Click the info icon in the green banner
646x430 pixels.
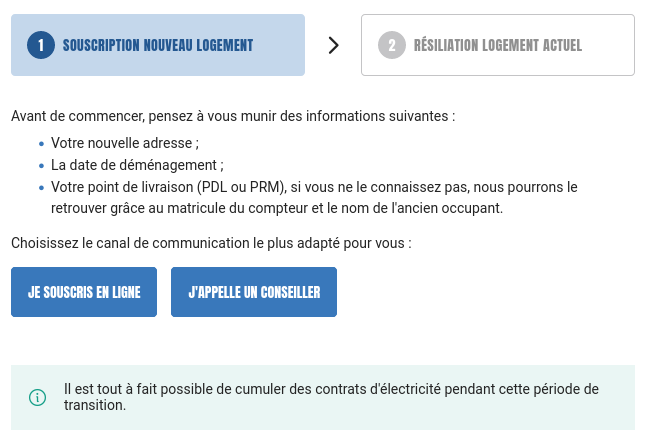pos(38,397)
